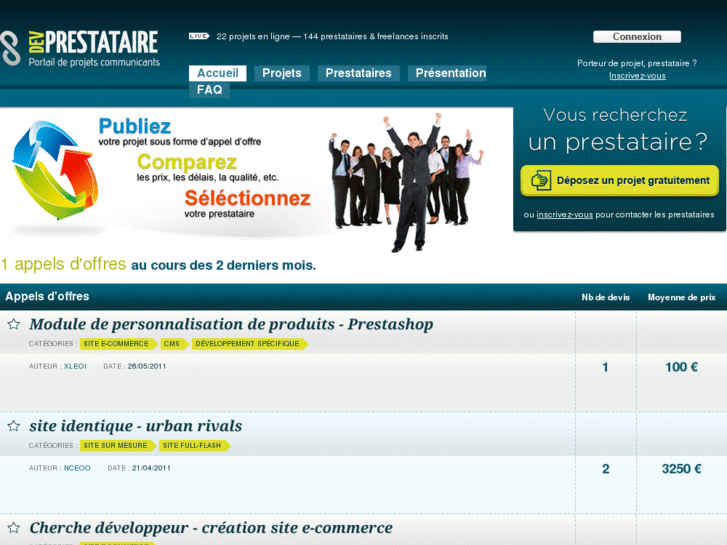Select the DÉVELOPPEMENT SPÉCIFIQUE category tag
The width and height of the screenshot is (727, 545).
coord(249,344)
